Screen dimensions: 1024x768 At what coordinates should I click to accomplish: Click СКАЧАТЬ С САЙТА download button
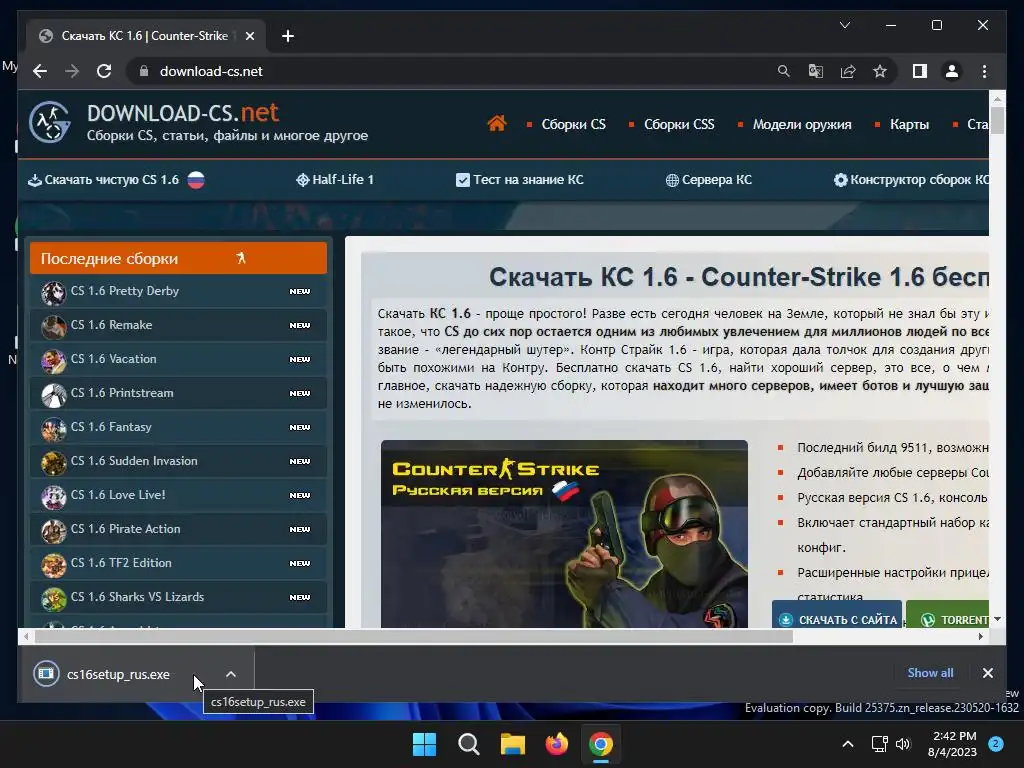(x=837, y=615)
